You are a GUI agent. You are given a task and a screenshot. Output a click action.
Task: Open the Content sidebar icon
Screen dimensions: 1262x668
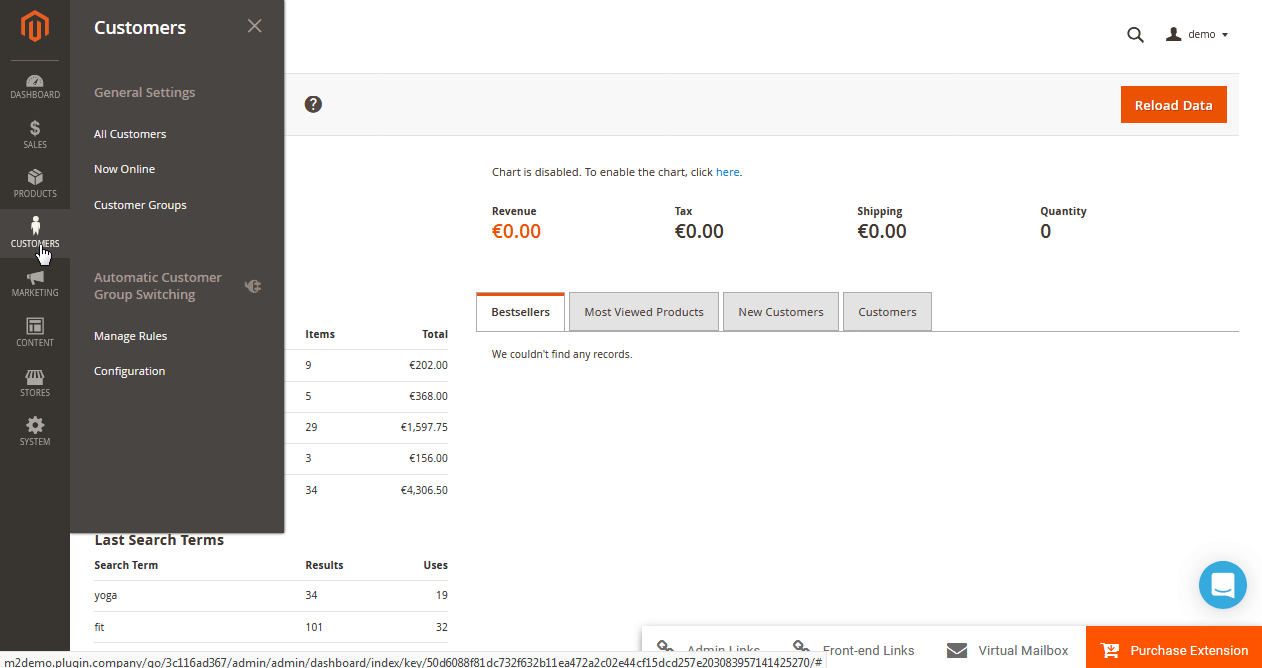click(x=35, y=330)
